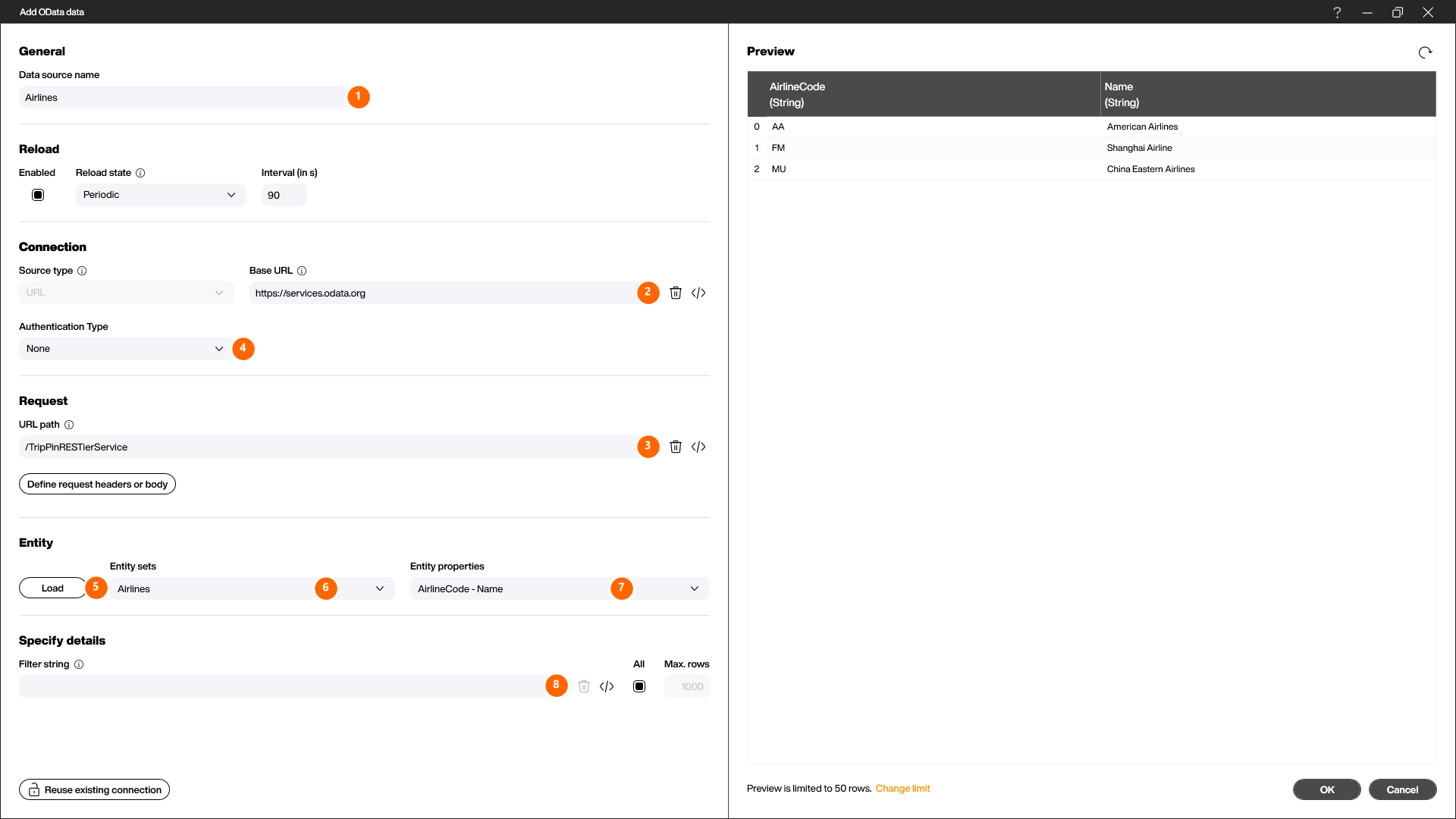Click the Cancel button
Viewport: 1456px width, 819px height.
[1402, 789]
